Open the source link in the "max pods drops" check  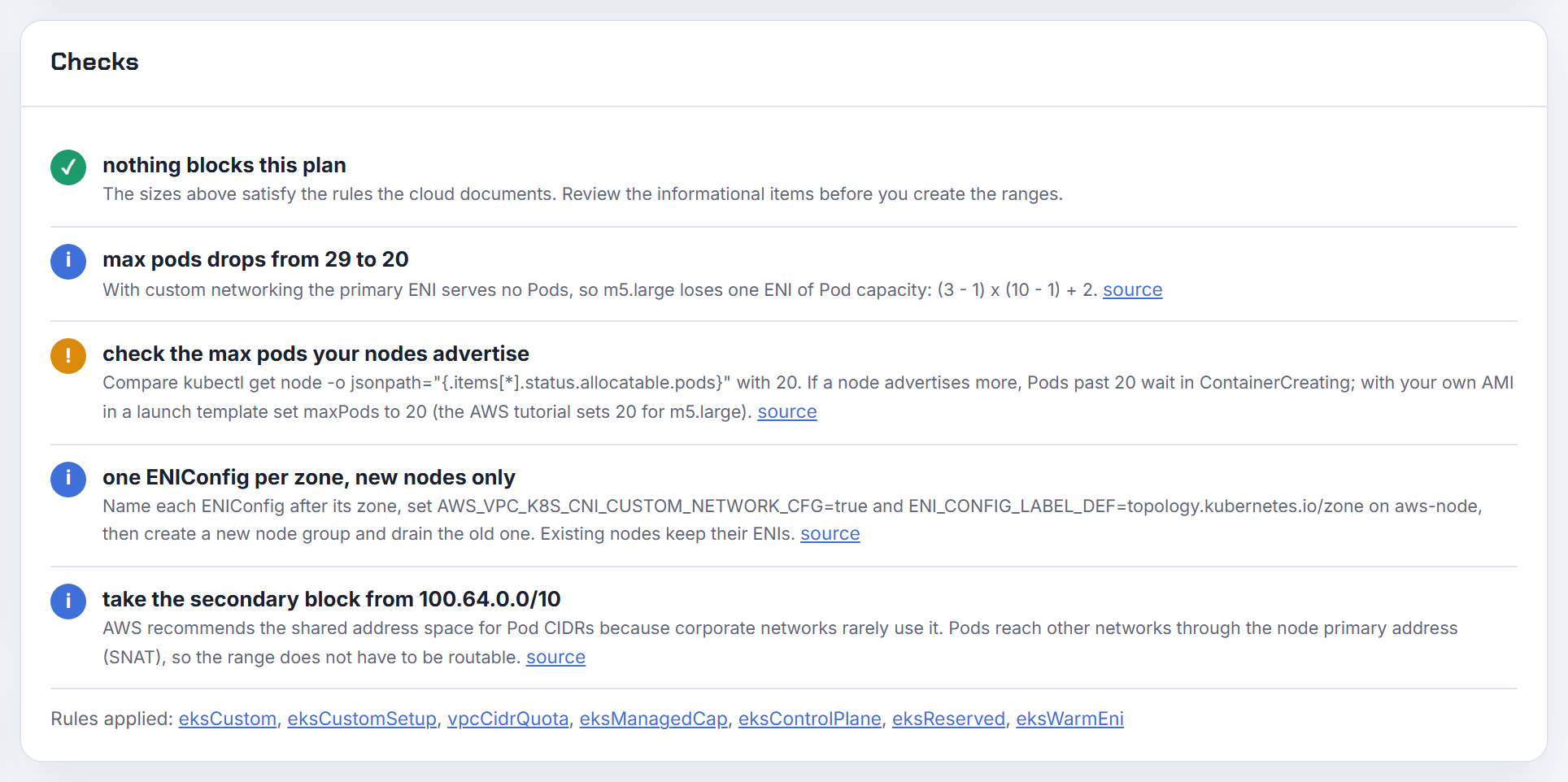tap(1132, 290)
